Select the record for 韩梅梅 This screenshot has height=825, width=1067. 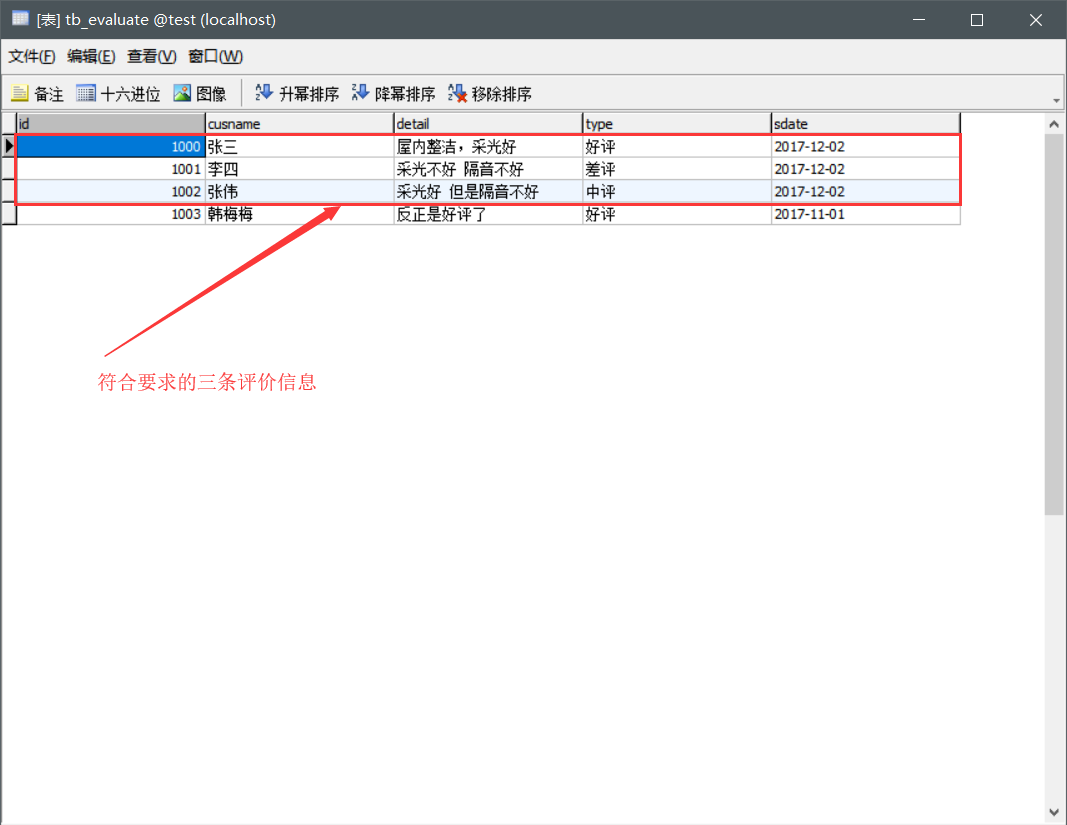(300, 213)
